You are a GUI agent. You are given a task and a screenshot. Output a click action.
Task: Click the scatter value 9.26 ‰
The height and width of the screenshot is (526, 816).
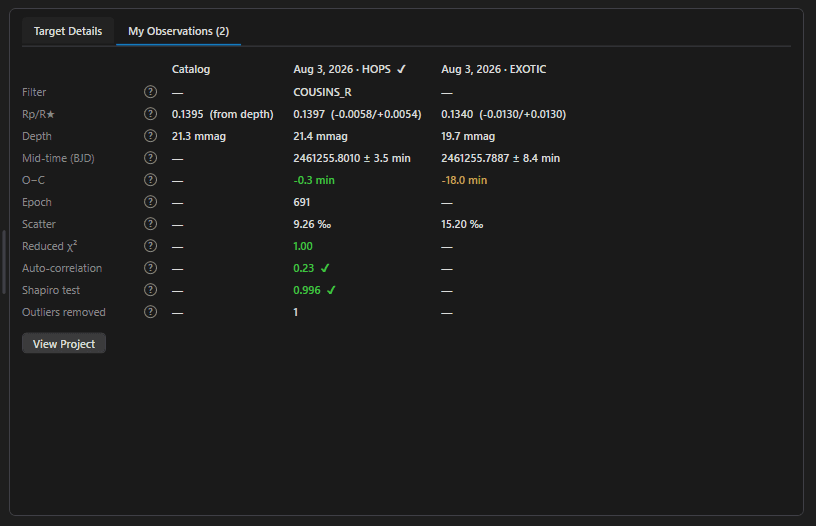click(x=312, y=224)
